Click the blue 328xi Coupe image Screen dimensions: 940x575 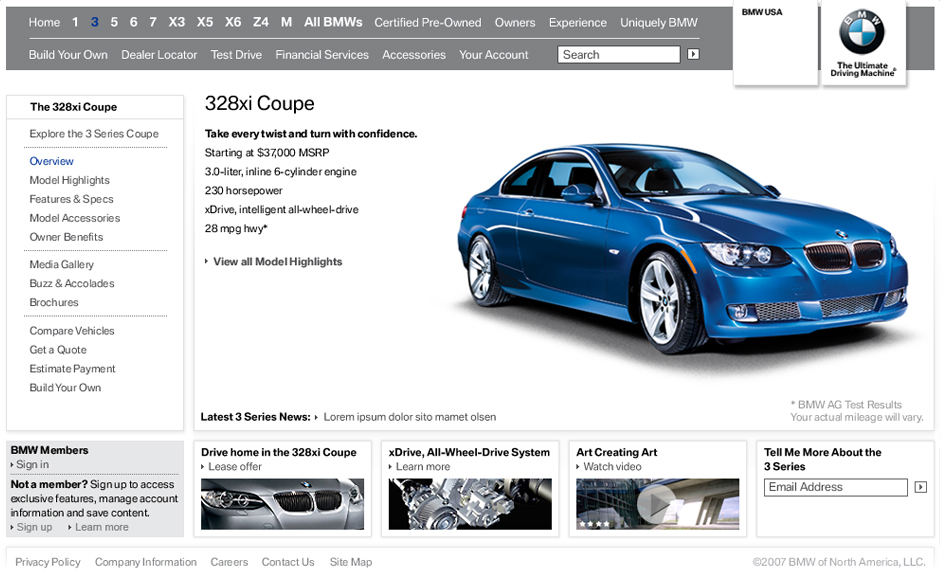(683, 247)
